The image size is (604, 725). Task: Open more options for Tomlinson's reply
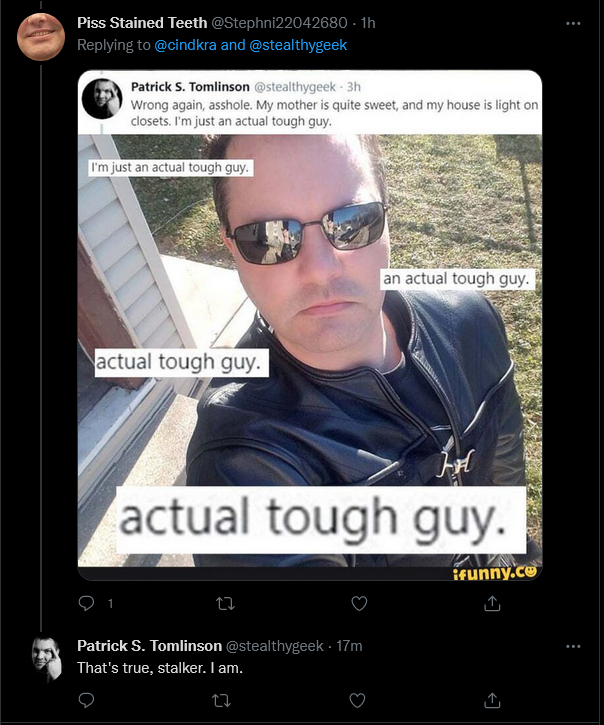(x=573, y=646)
